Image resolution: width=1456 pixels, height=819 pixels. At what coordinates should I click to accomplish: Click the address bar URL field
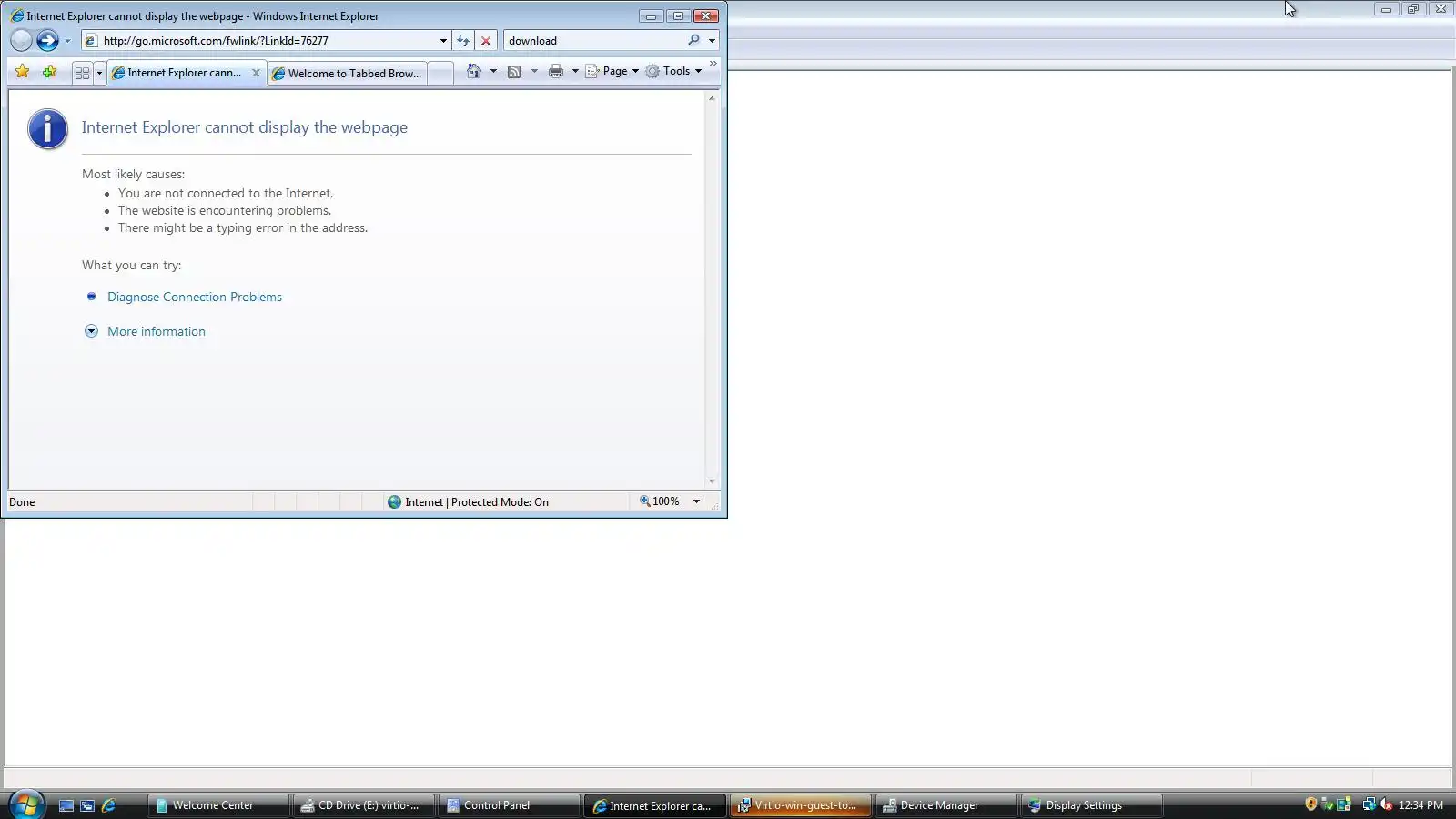pos(268,40)
